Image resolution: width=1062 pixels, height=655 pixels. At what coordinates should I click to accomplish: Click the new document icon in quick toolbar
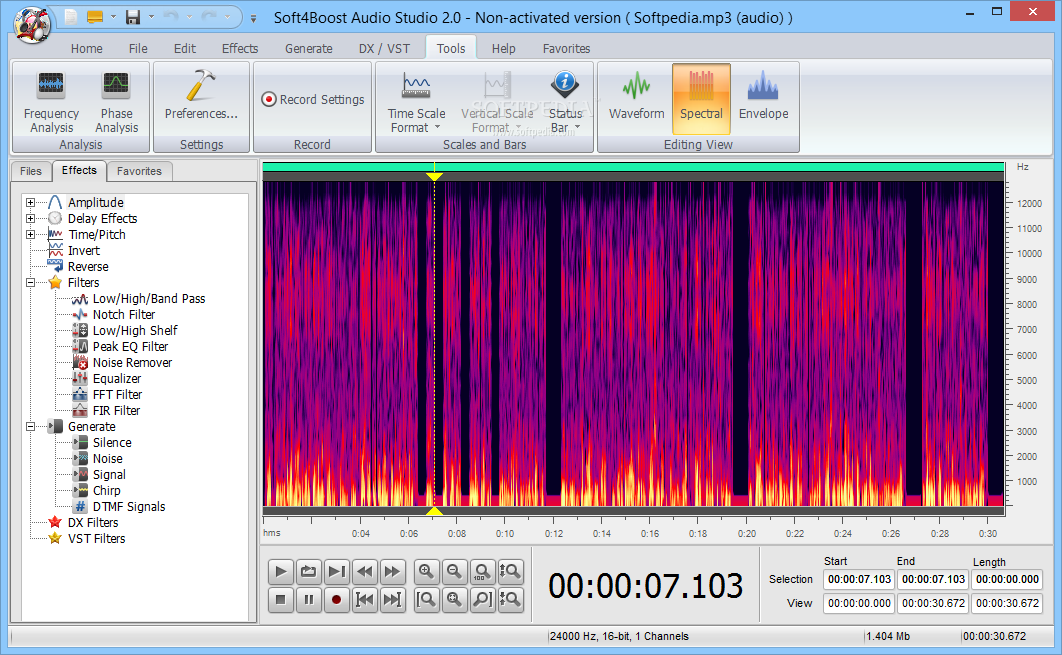click(71, 17)
